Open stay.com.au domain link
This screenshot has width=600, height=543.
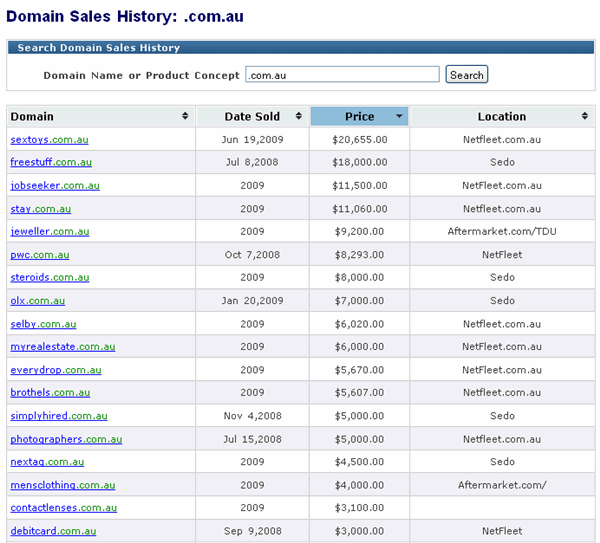click(40, 209)
